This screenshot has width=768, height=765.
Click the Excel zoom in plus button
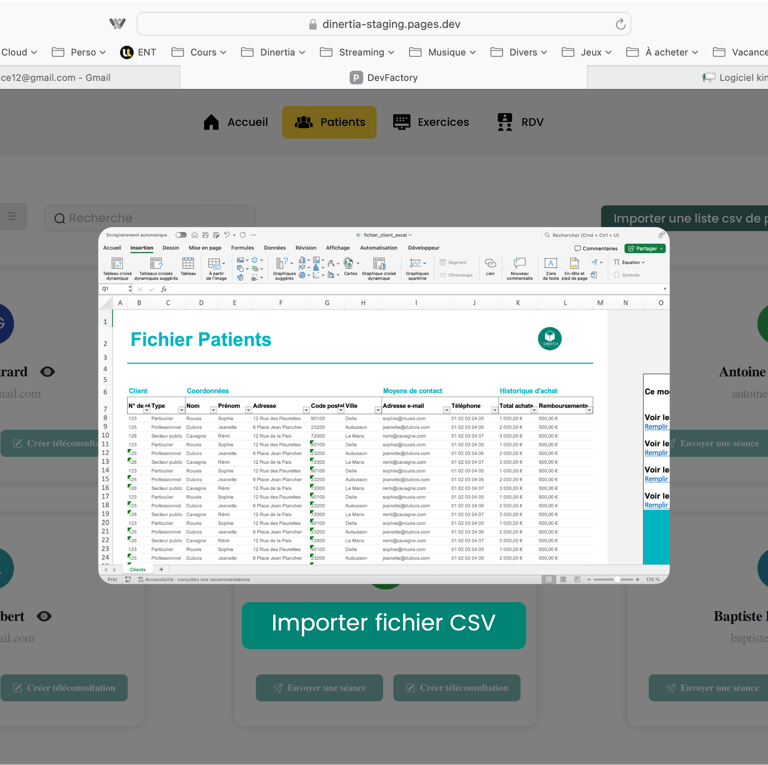tap(637, 579)
